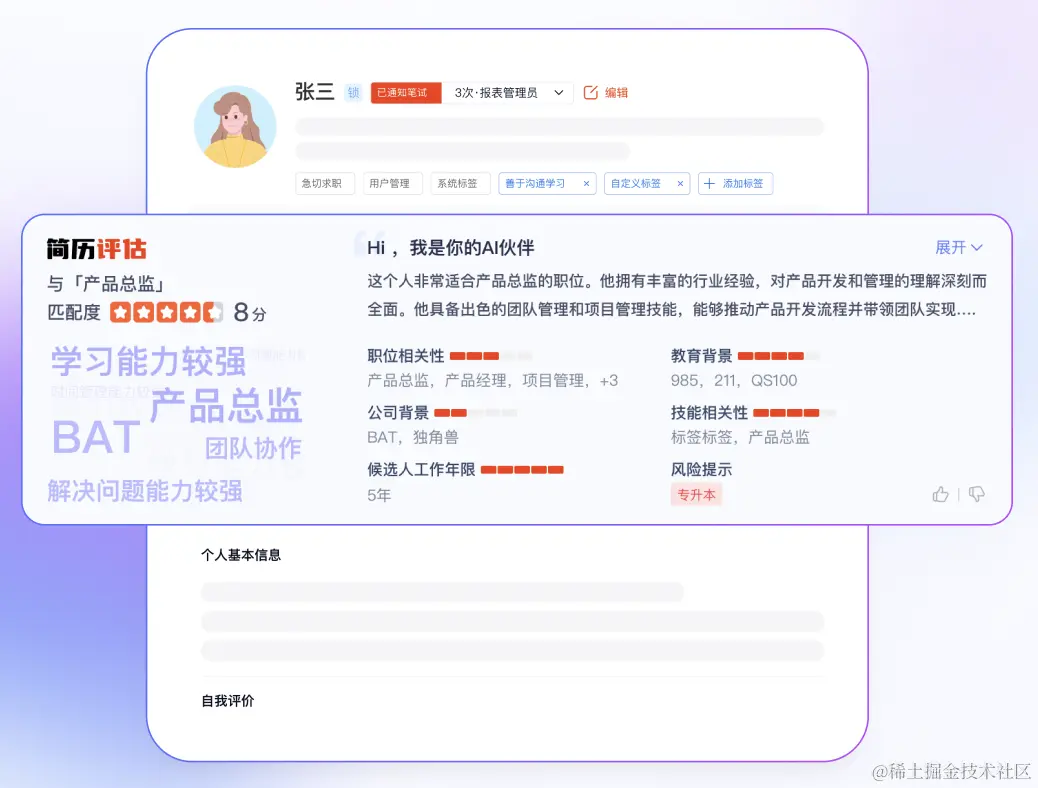The width and height of the screenshot is (1038, 788).
Task: Click the 专升本 risk label
Action: [x=696, y=494]
